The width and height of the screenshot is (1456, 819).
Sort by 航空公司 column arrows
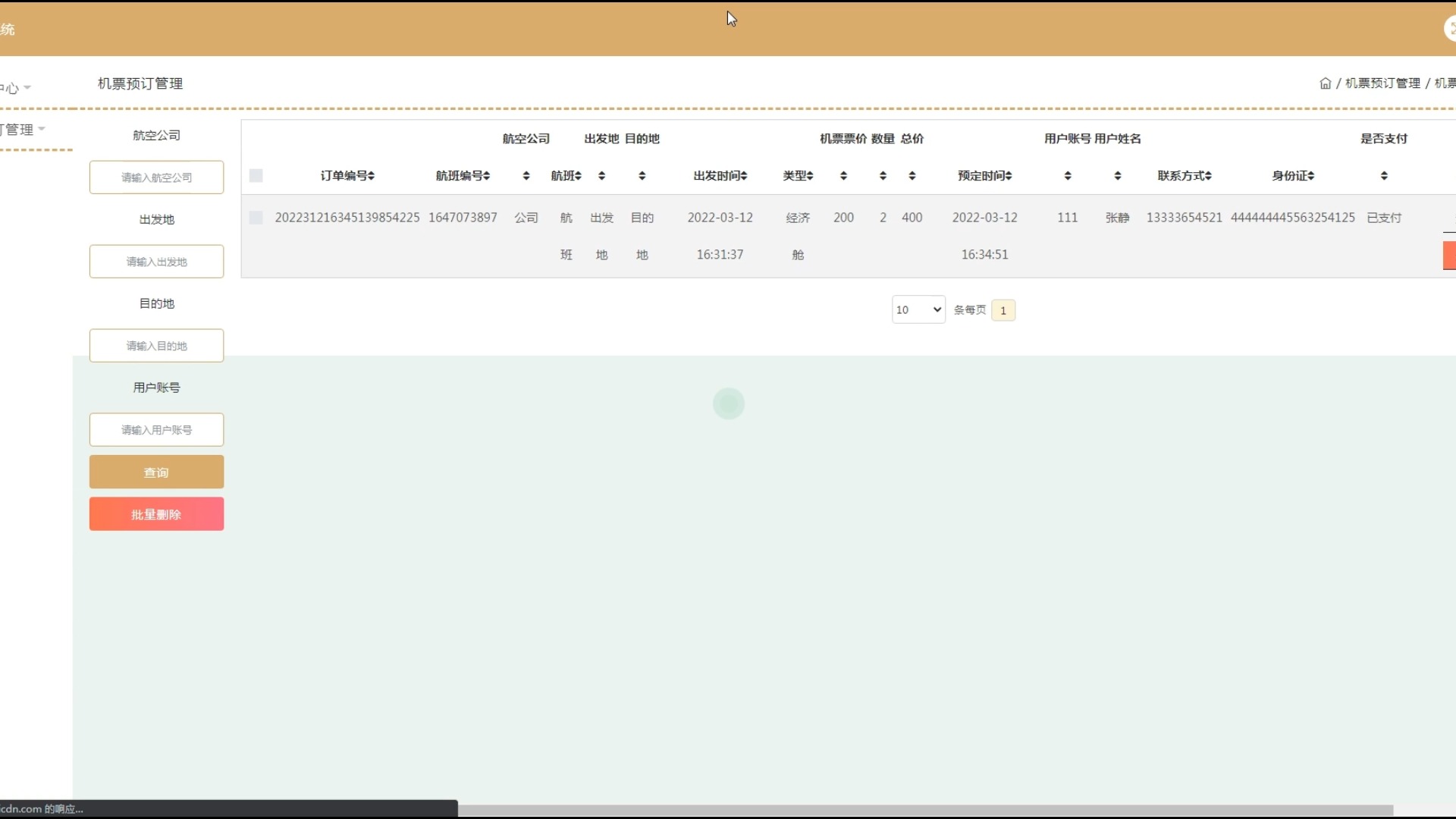[x=526, y=176]
